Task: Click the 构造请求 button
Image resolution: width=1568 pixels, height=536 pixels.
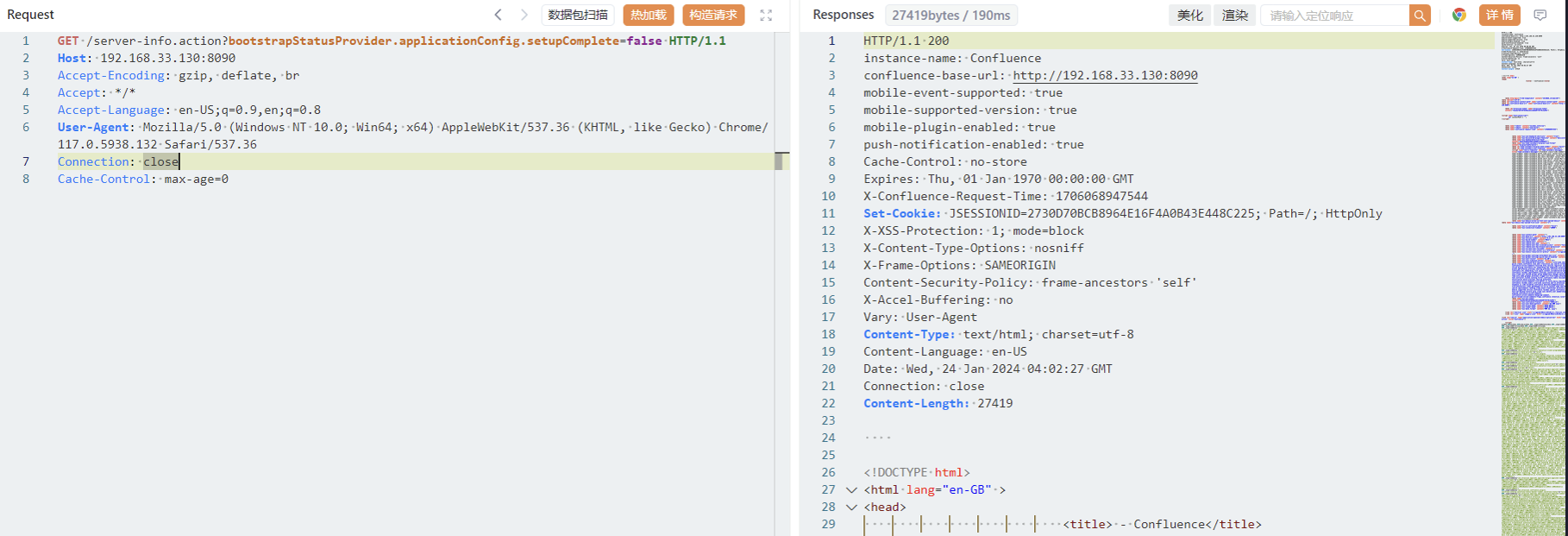Action: pyautogui.click(x=713, y=15)
